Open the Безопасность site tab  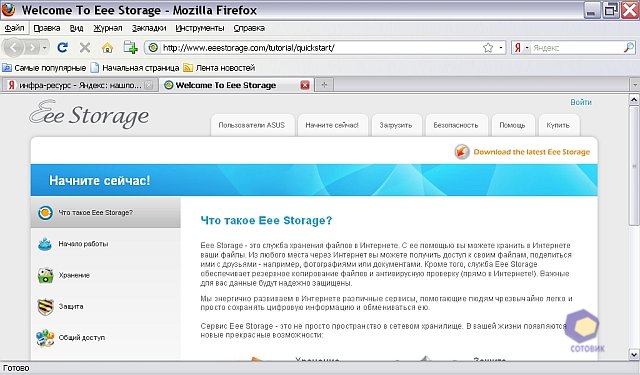click(456, 125)
